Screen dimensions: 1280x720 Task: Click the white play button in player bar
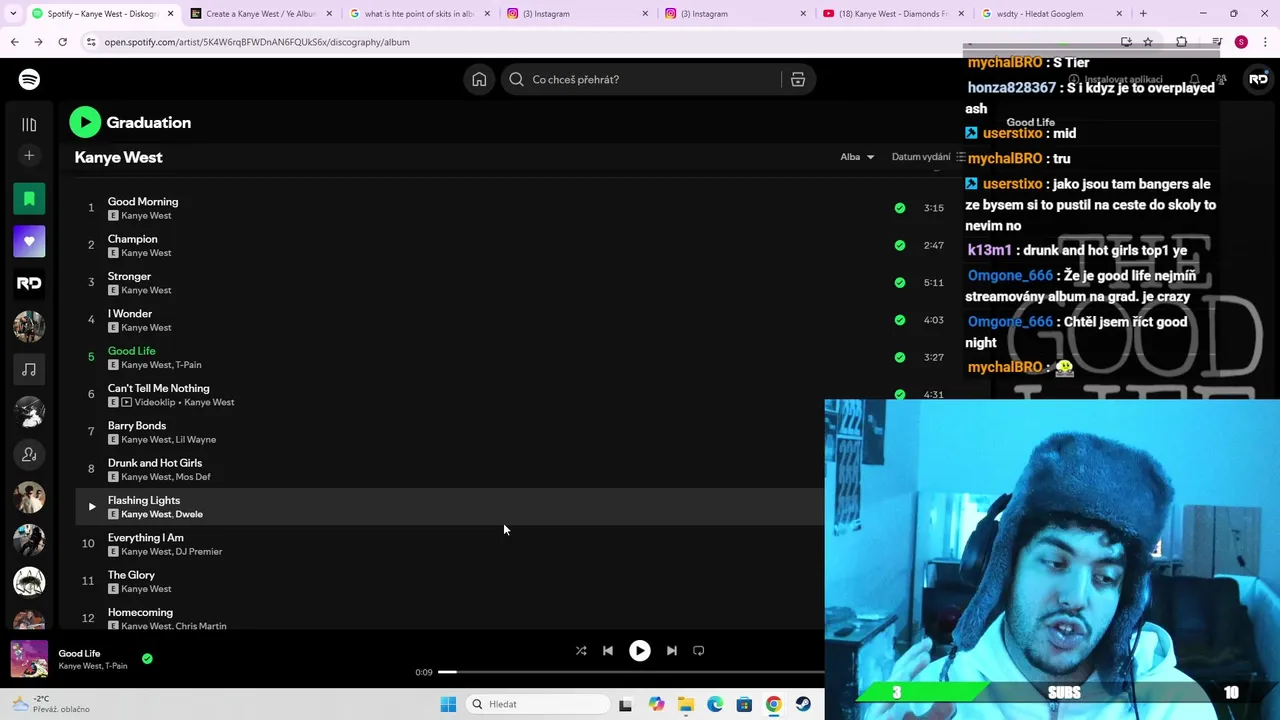click(x=639, y=651)
